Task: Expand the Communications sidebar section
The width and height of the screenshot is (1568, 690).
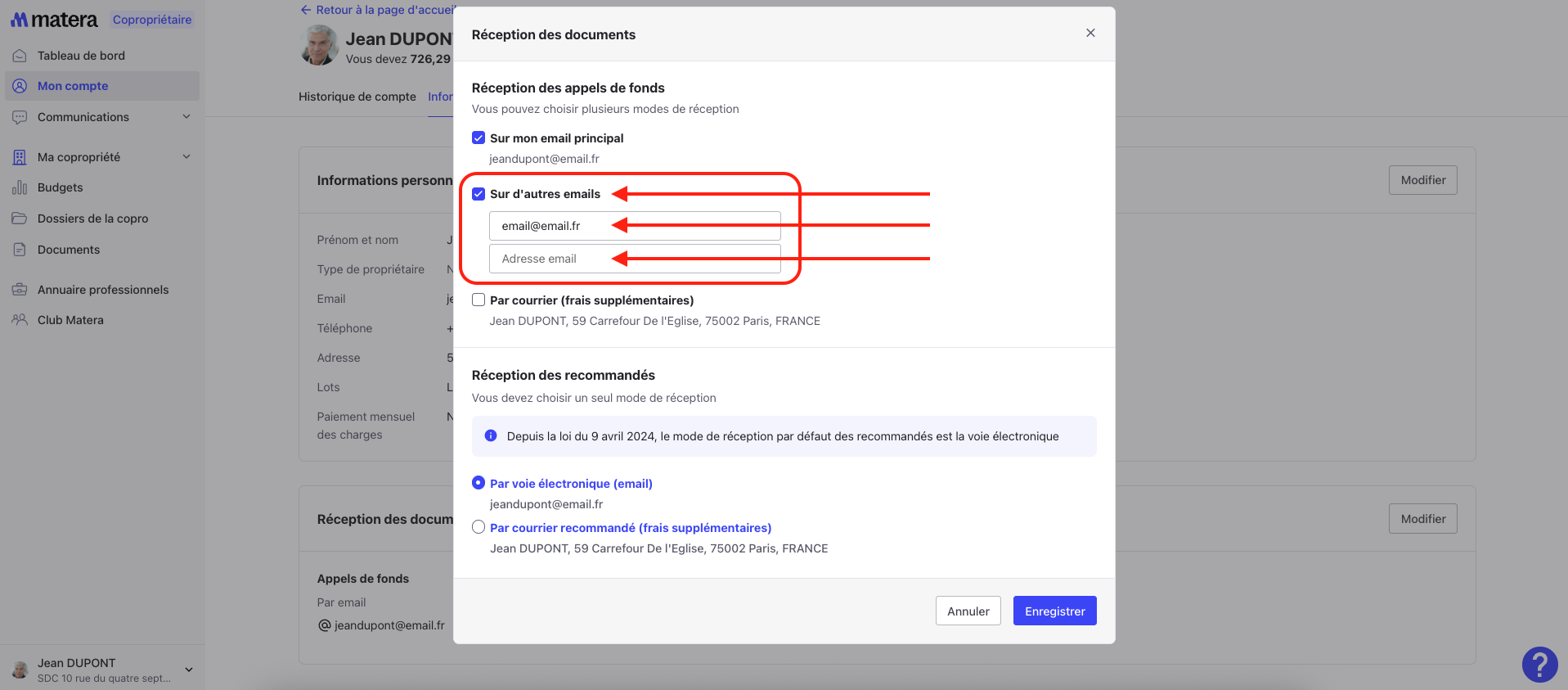Action: coord(186,117)
